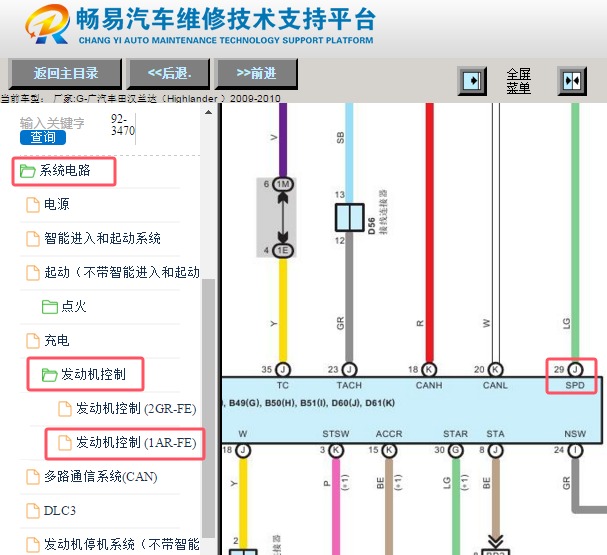Image resolution: width=607 pixels, height=555 pixels.
Task: Click pin 30 G connector circle
Action: [x=456, y=451]
